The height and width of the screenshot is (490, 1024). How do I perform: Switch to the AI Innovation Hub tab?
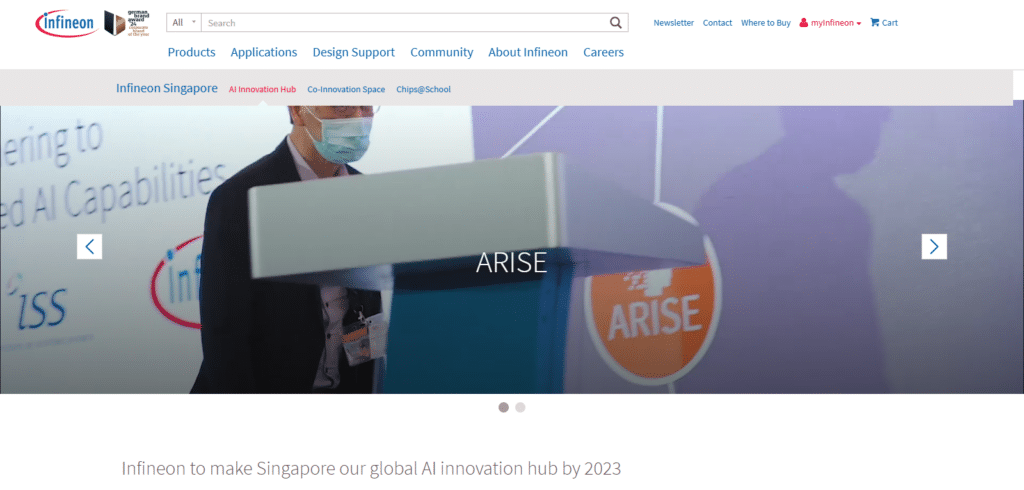[262, 90]
